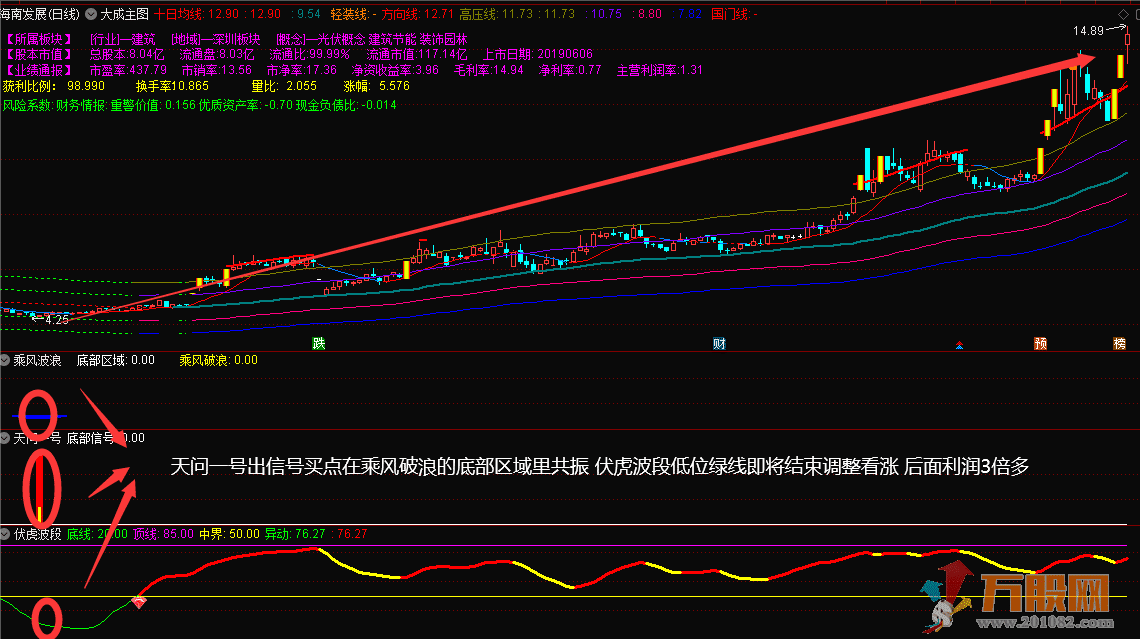Click 底部区域: 0.00 value
The width and height of the screenshot is (1140, 639).
[116, 360]
